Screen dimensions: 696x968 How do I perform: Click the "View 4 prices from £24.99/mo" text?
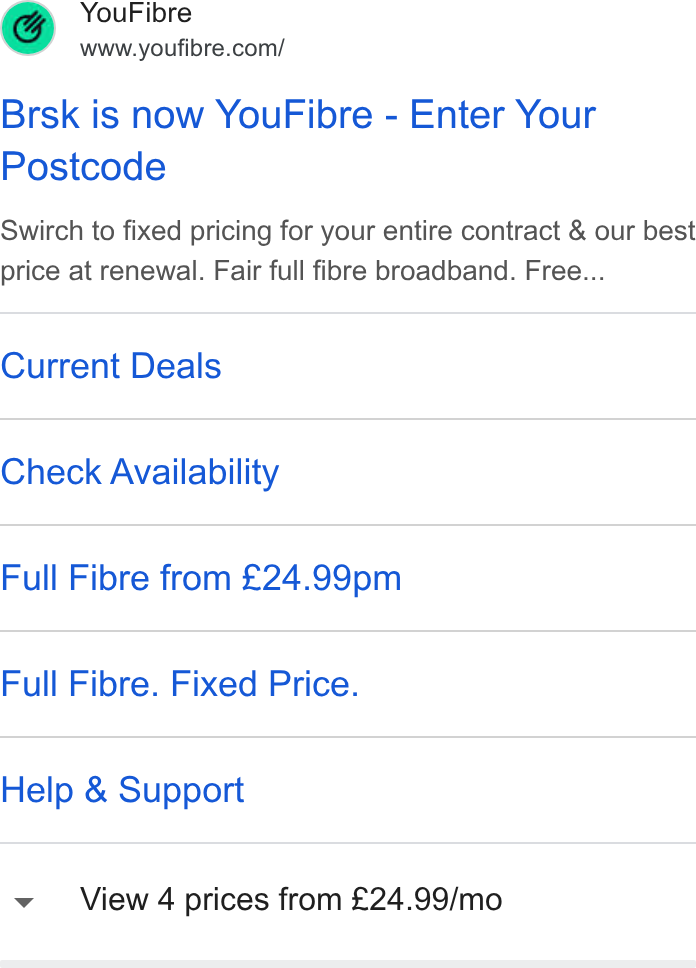(291, 899)
